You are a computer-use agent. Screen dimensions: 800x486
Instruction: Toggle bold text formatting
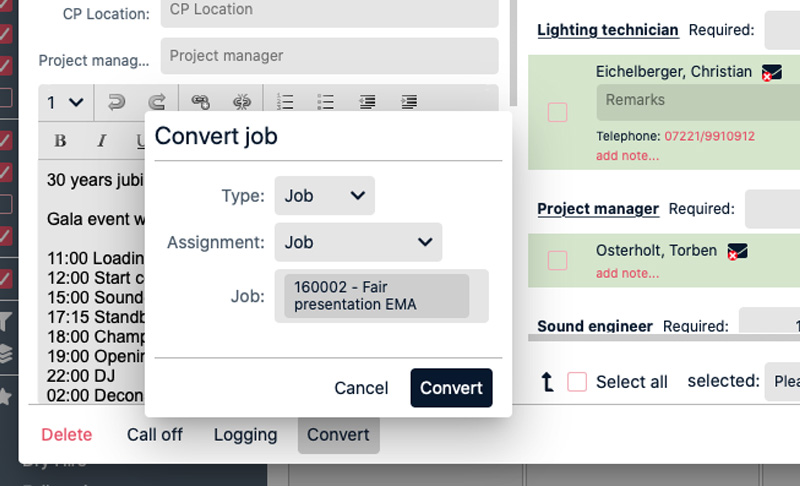click(60, 141)
